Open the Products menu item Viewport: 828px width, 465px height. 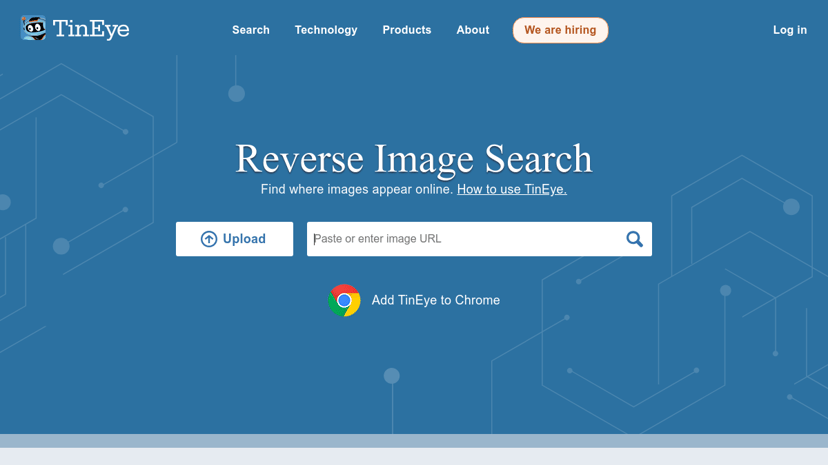click(x=407, y=30)
